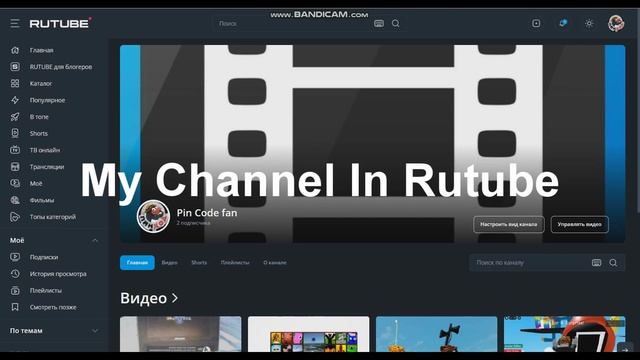Click the Pin Code fan channel avatar
Image resolution: width=640 pixels, height=360 pixels.
(x=153, y=216)
